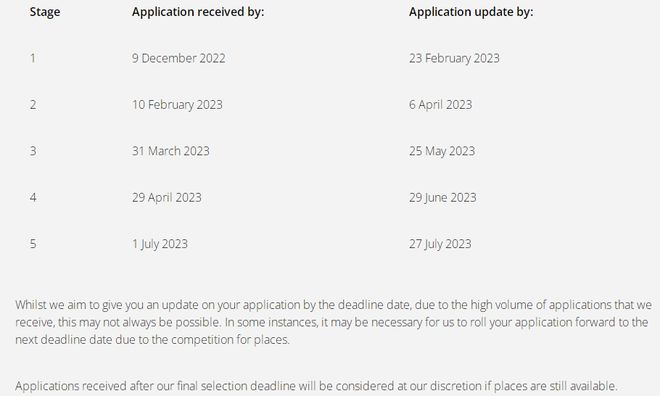Viewport: 660px width, 396px height.
Task: Select the 9 December 2022 date
Action: [x=178, y=58]
